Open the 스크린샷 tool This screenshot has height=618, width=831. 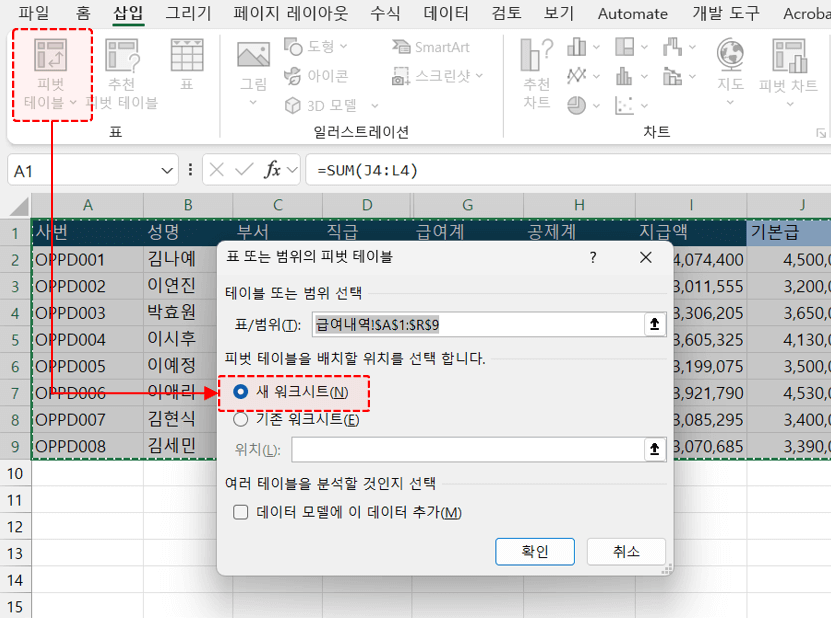coord(438,76)
